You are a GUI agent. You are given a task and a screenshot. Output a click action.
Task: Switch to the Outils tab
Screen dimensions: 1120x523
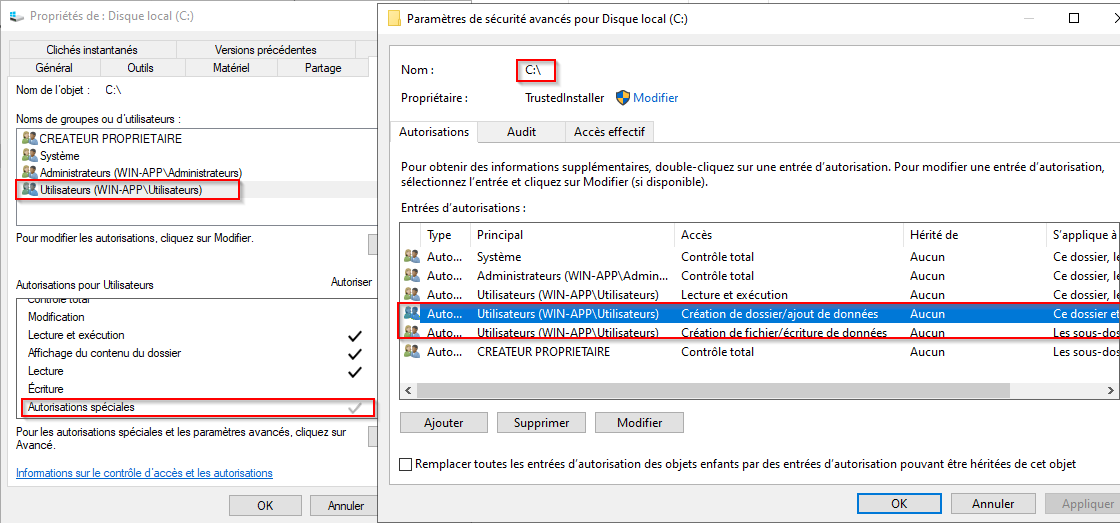tap(141, 68)
